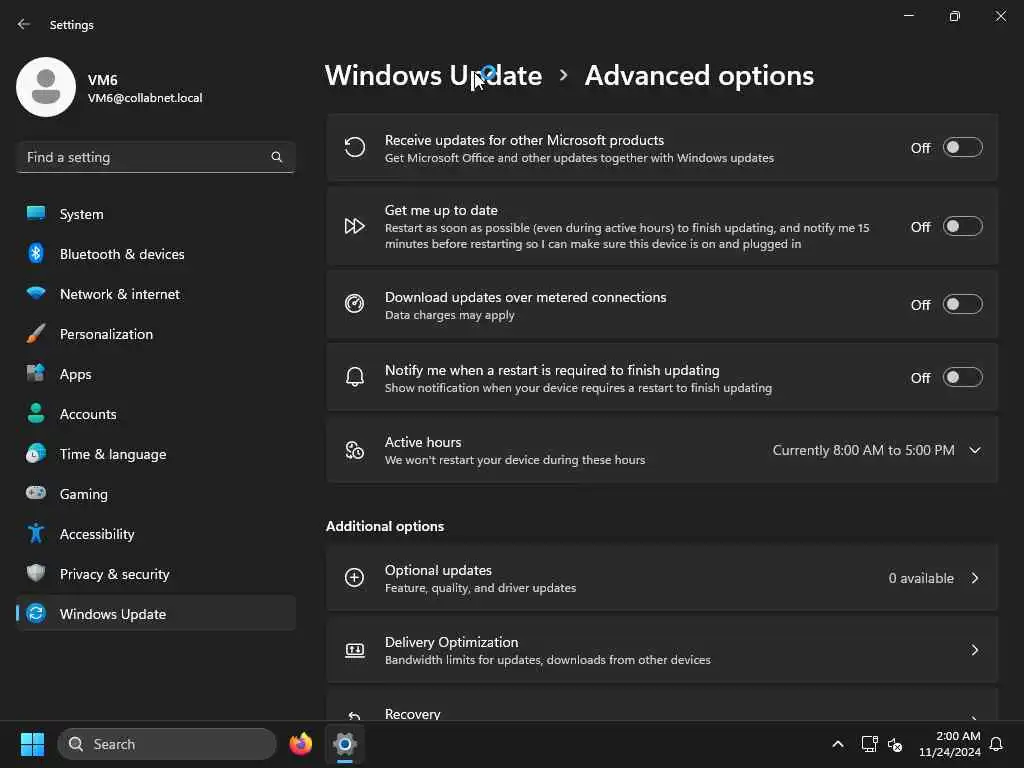Click the back arrow in Settings header

pyautogui.click(x=24, y=24)
